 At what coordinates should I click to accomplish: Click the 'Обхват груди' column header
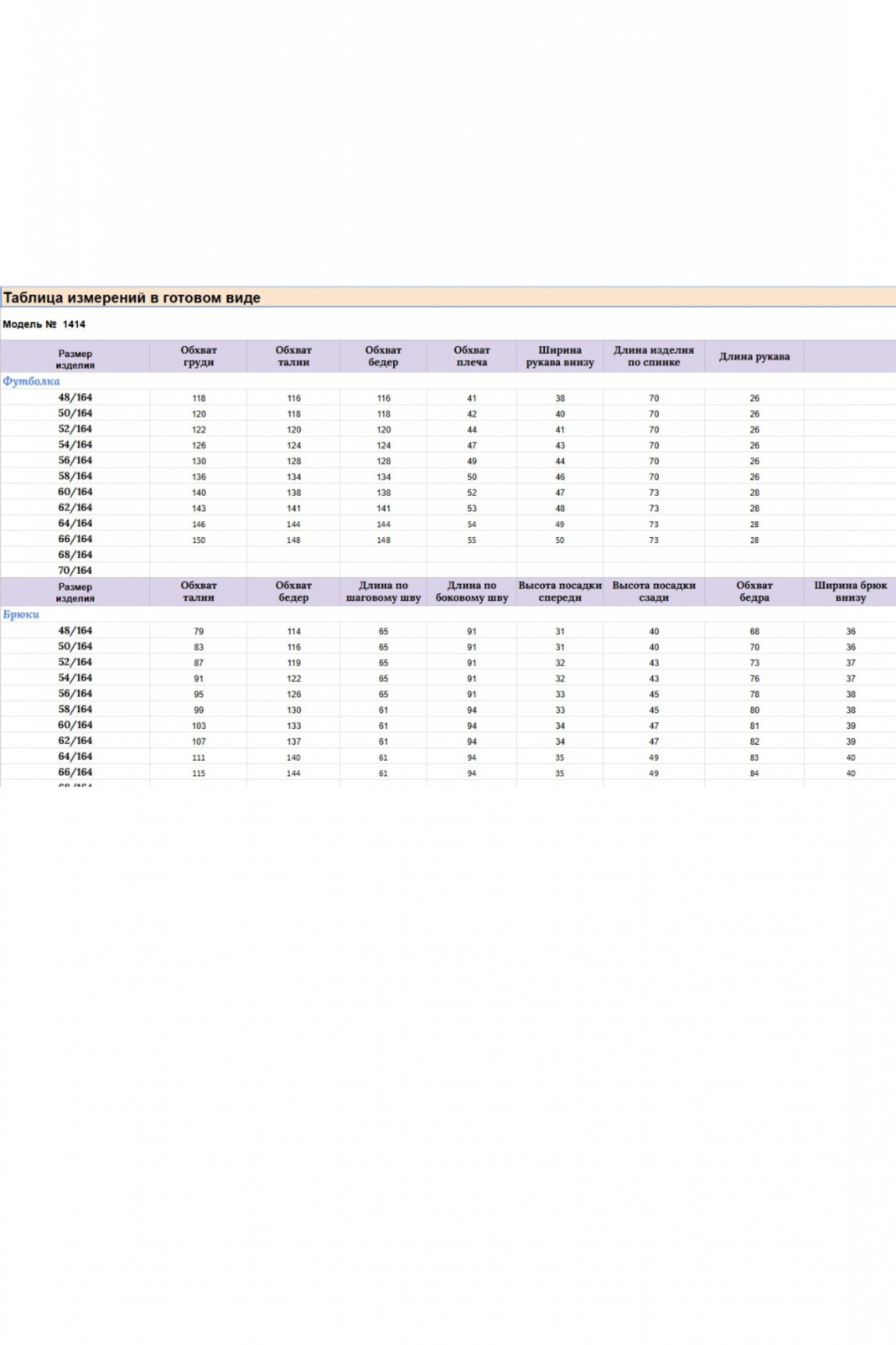(198, 356)
